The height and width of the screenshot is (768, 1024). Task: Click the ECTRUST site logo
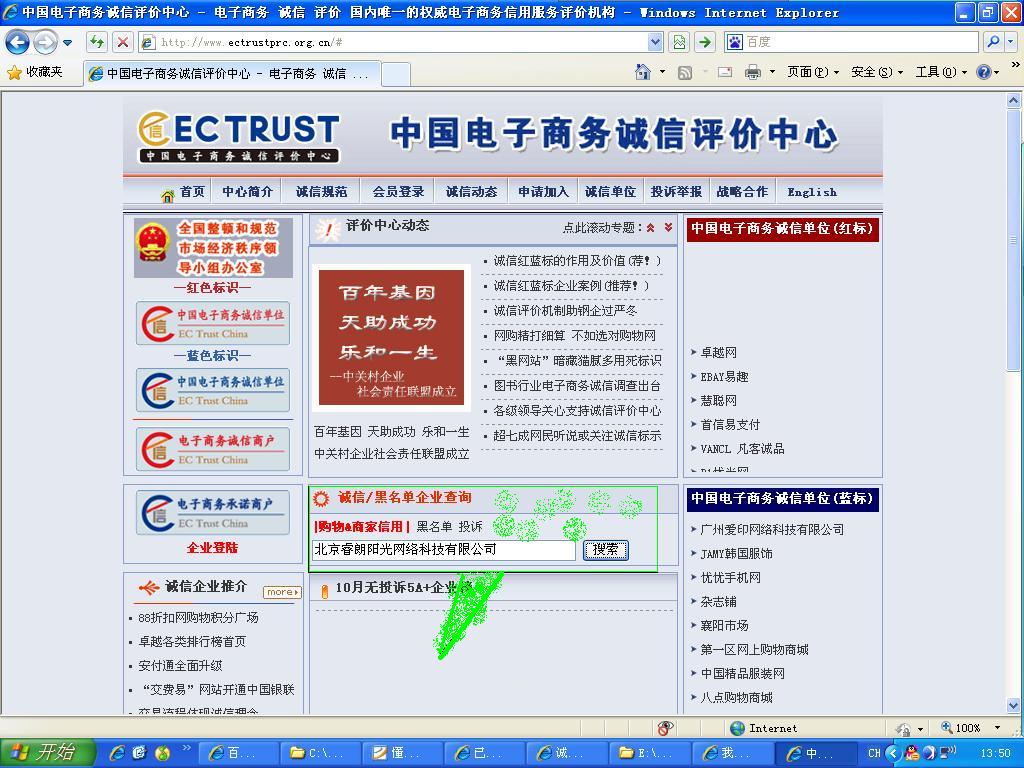(238, 136)
